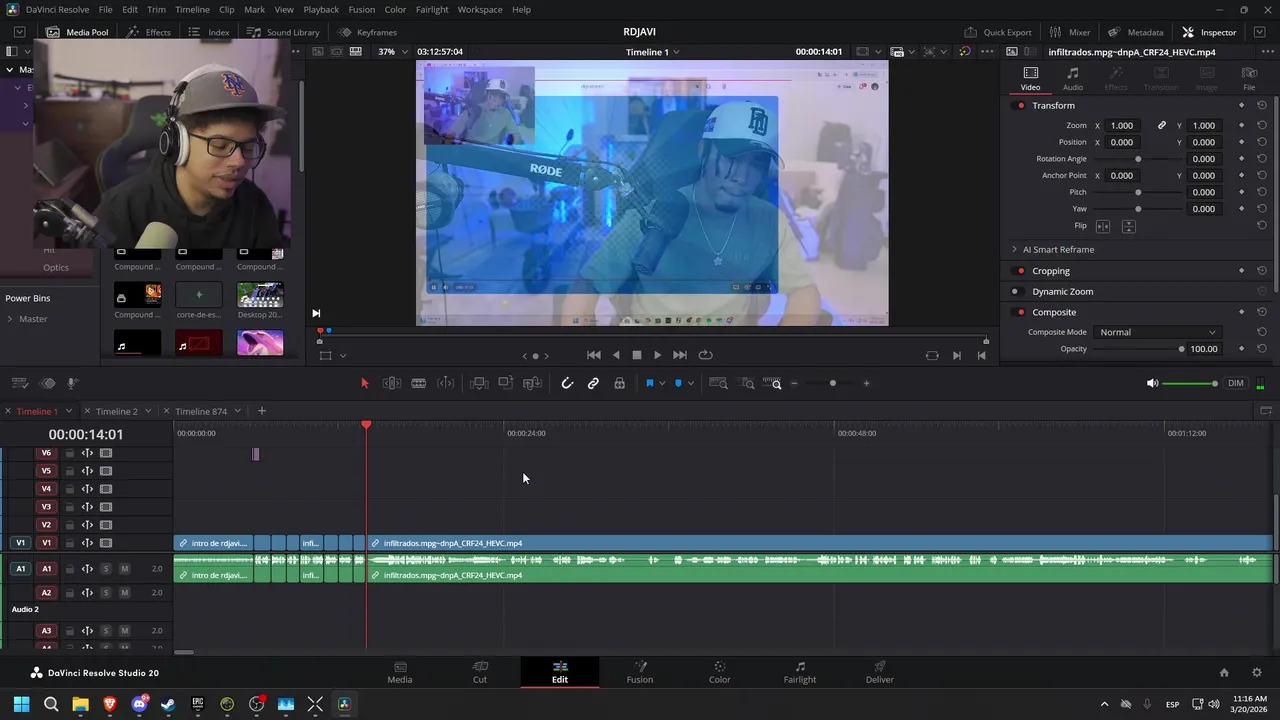This screenshot has width=1280, height=720.
Task: Open the Mixer panel
Action: (x=1070, y=32)
